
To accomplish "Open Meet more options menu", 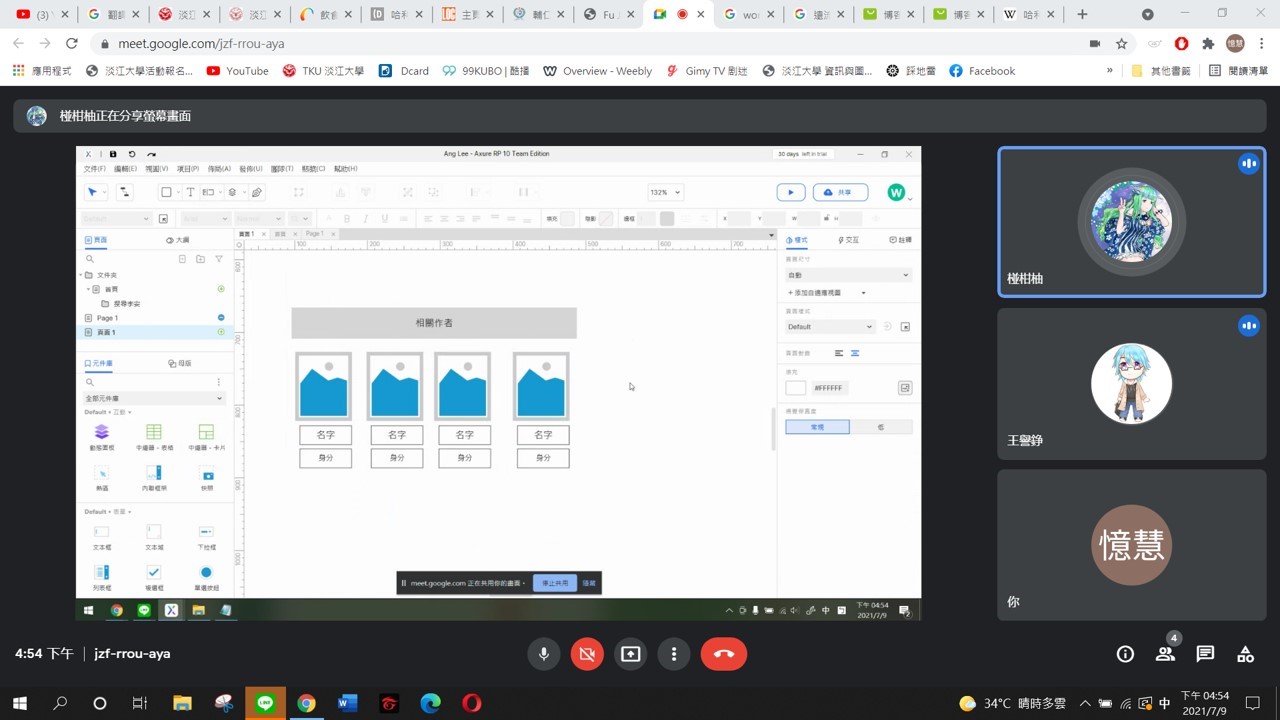I will click(674, 654).
